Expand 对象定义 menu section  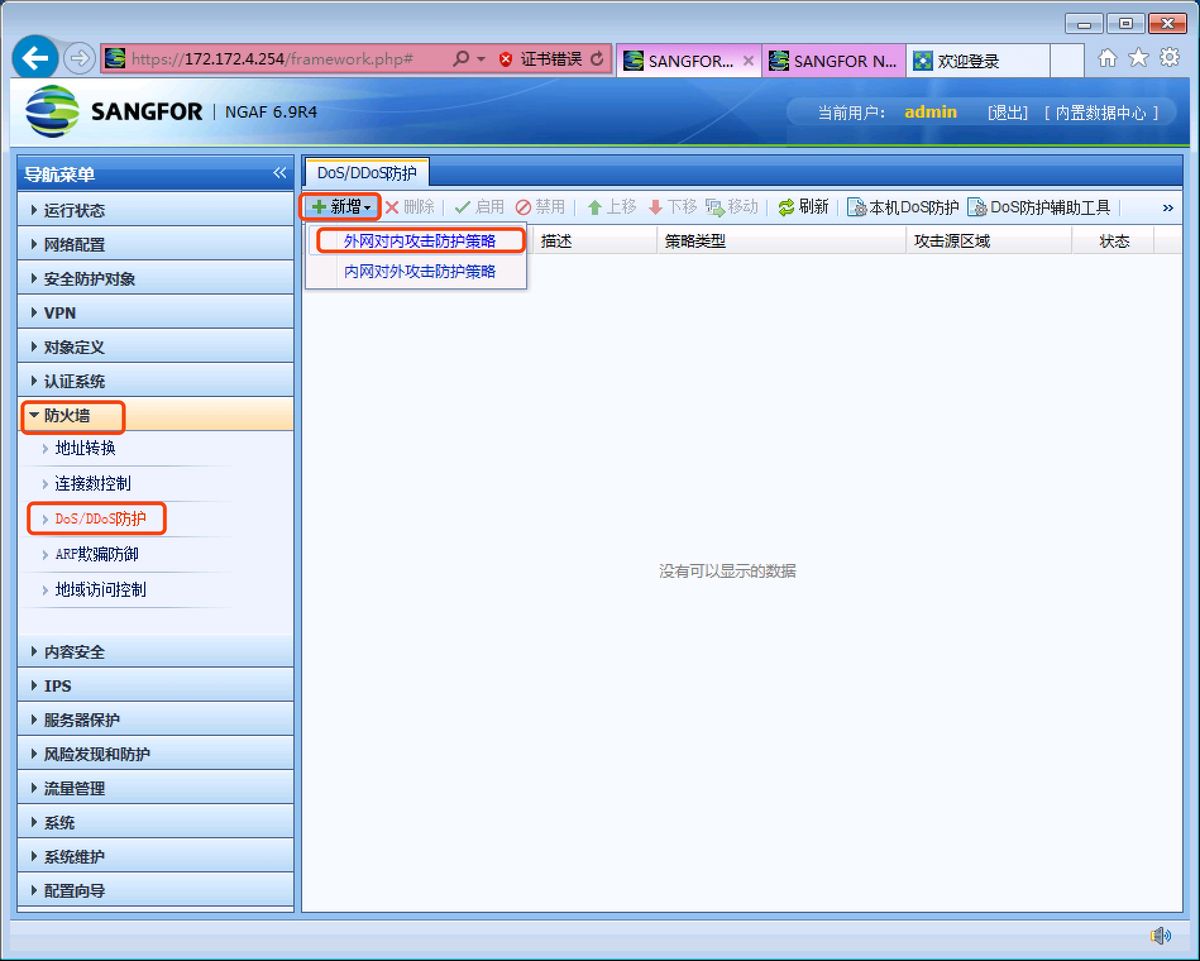pyautogui.click(x=156, y=347)
